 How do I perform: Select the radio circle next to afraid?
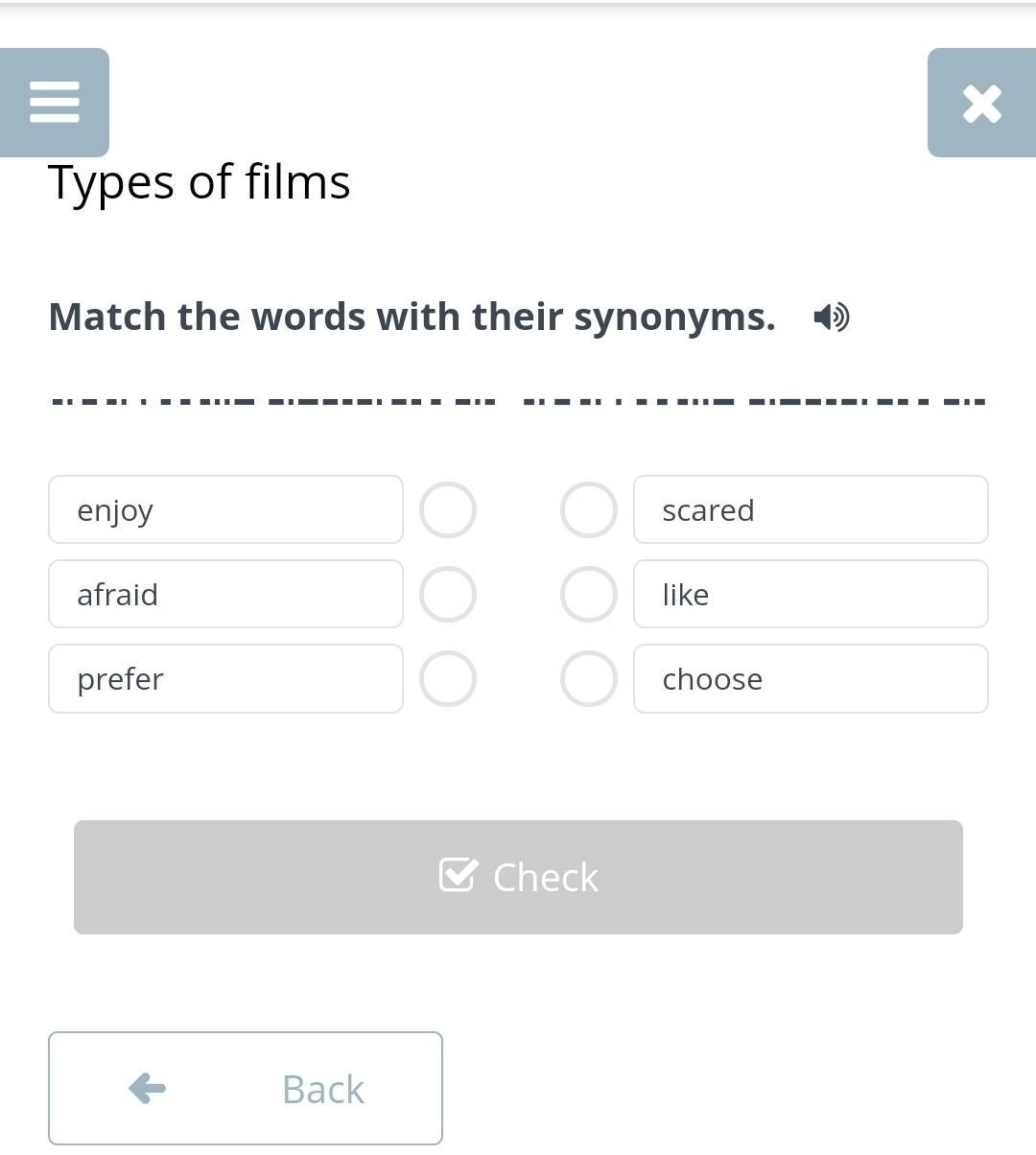pos(448,594)
